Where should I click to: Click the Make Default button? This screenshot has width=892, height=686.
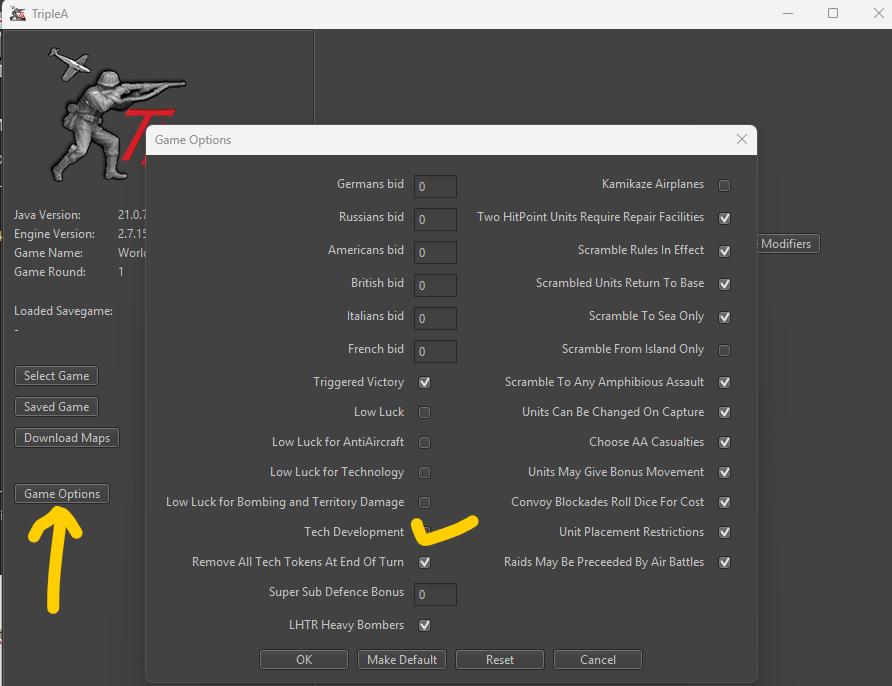(401, 660)
